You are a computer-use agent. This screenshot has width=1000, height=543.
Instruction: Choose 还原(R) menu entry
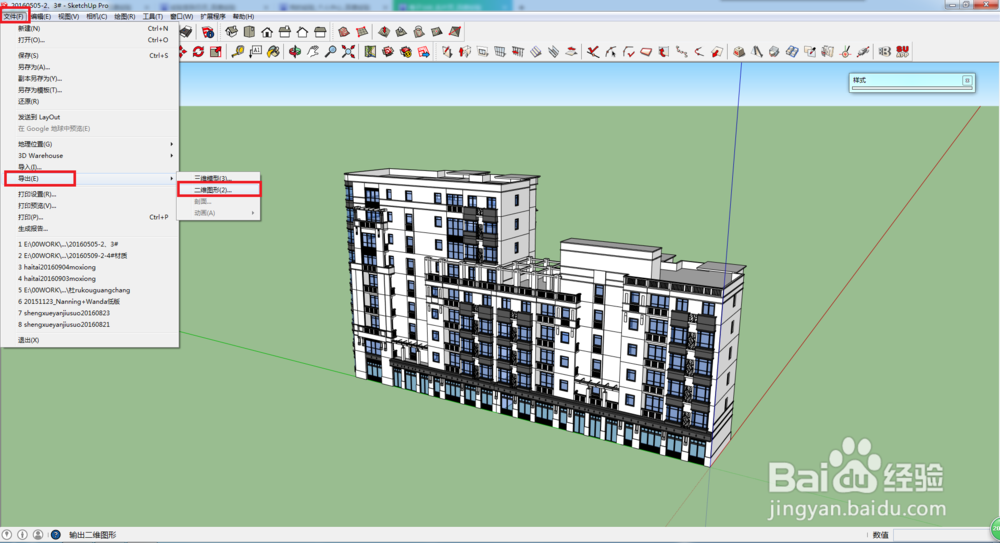[x=89, y=101]
